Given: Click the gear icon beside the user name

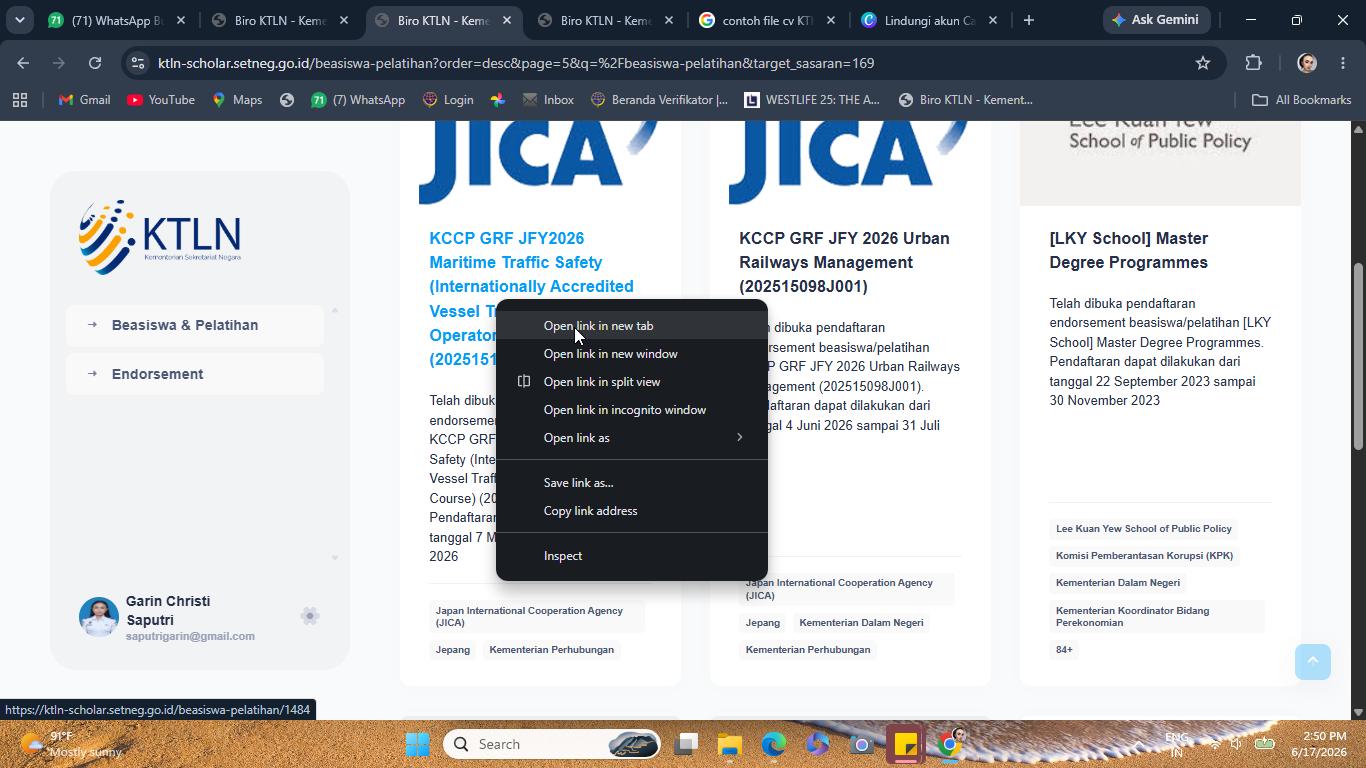Looking at the screenshot, I should (310, 616).
